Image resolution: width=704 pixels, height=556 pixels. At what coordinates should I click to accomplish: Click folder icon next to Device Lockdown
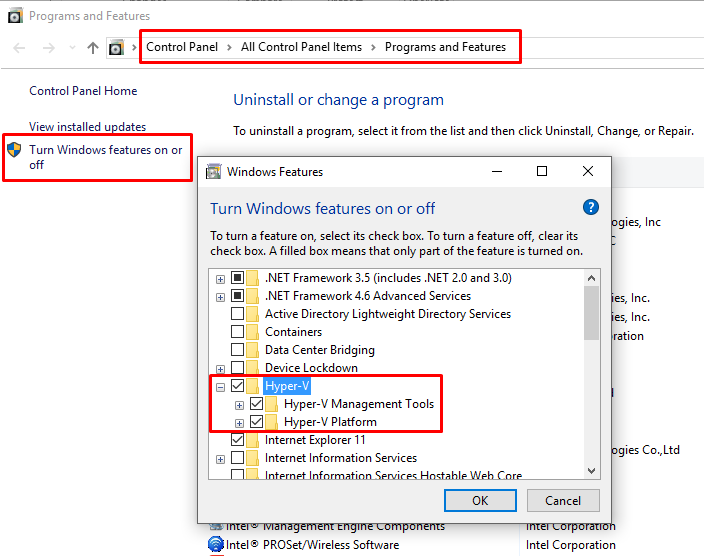[x=253, y=367]
